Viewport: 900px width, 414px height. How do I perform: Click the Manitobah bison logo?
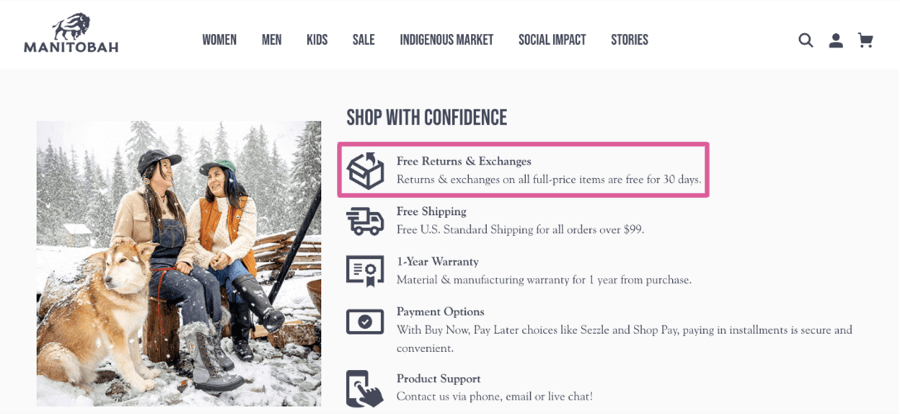click(x=71, y=33)
